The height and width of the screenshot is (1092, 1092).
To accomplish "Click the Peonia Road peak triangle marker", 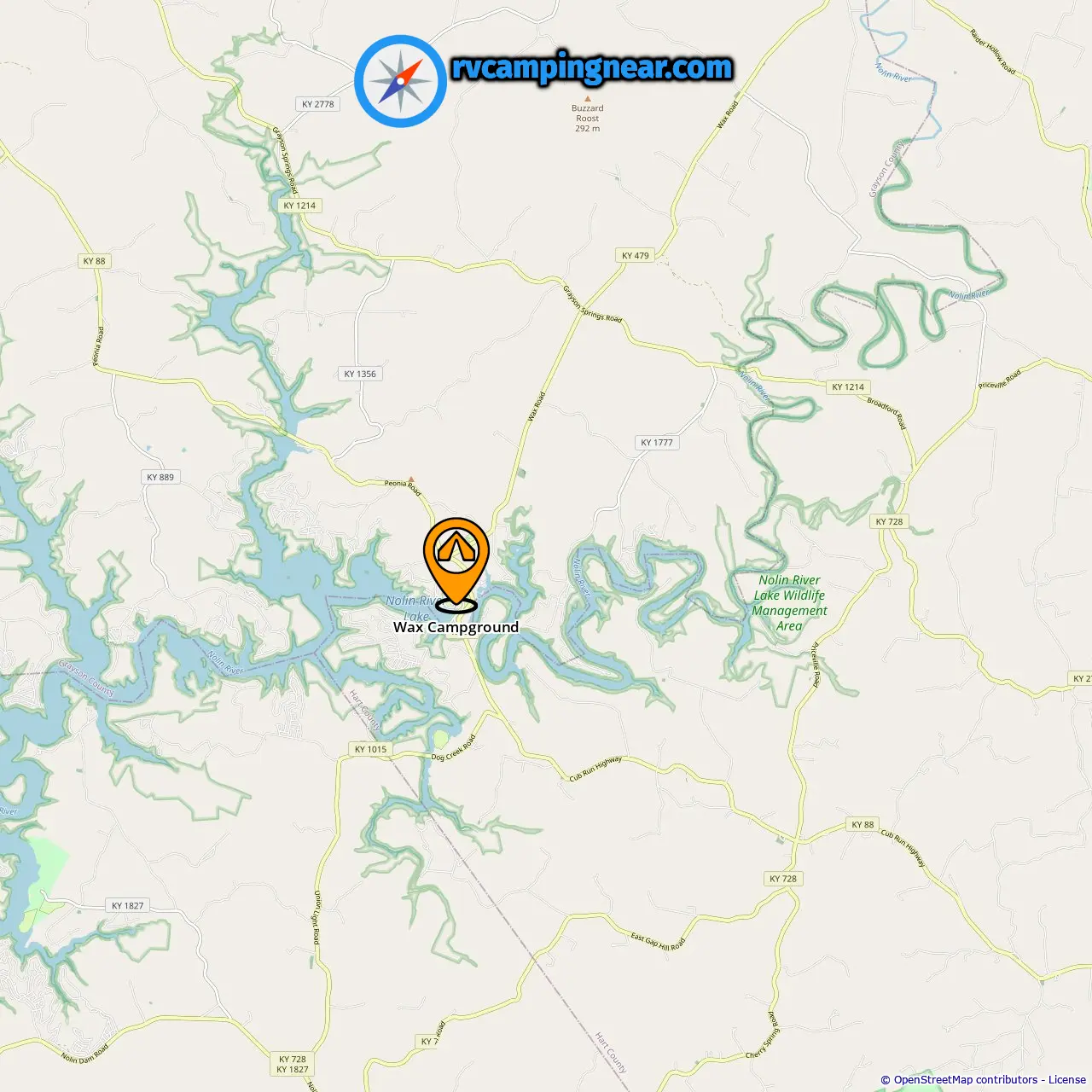I will point(411,479).
